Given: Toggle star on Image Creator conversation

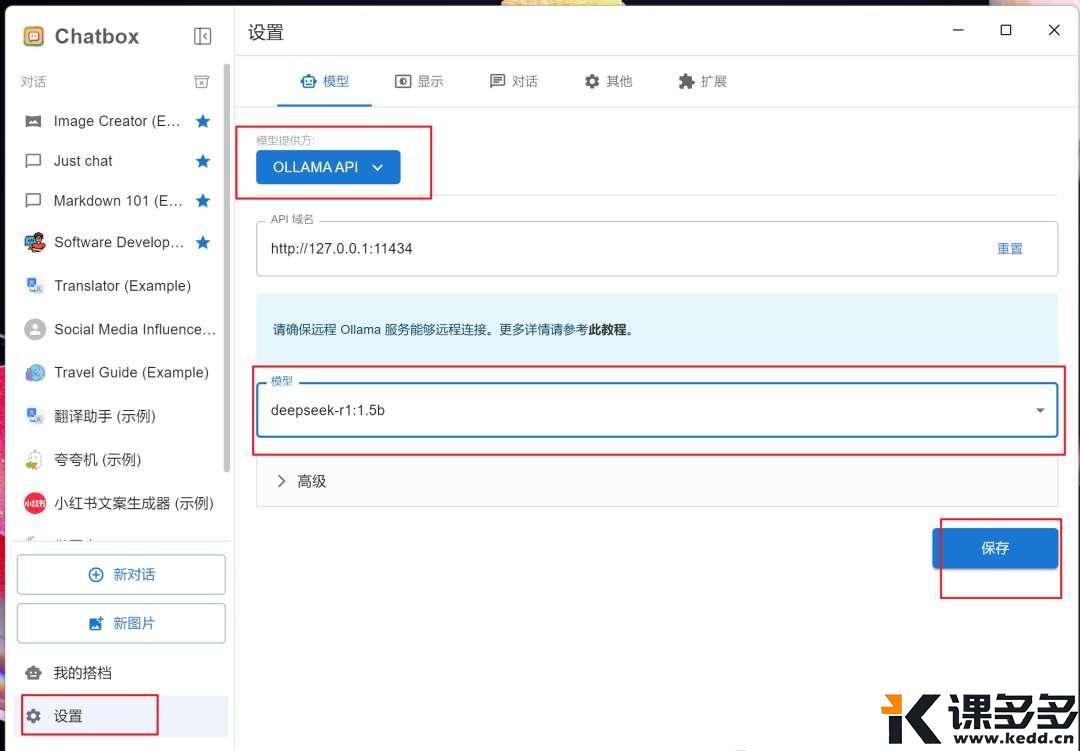Looking at the screenshot, I should 202,121.
